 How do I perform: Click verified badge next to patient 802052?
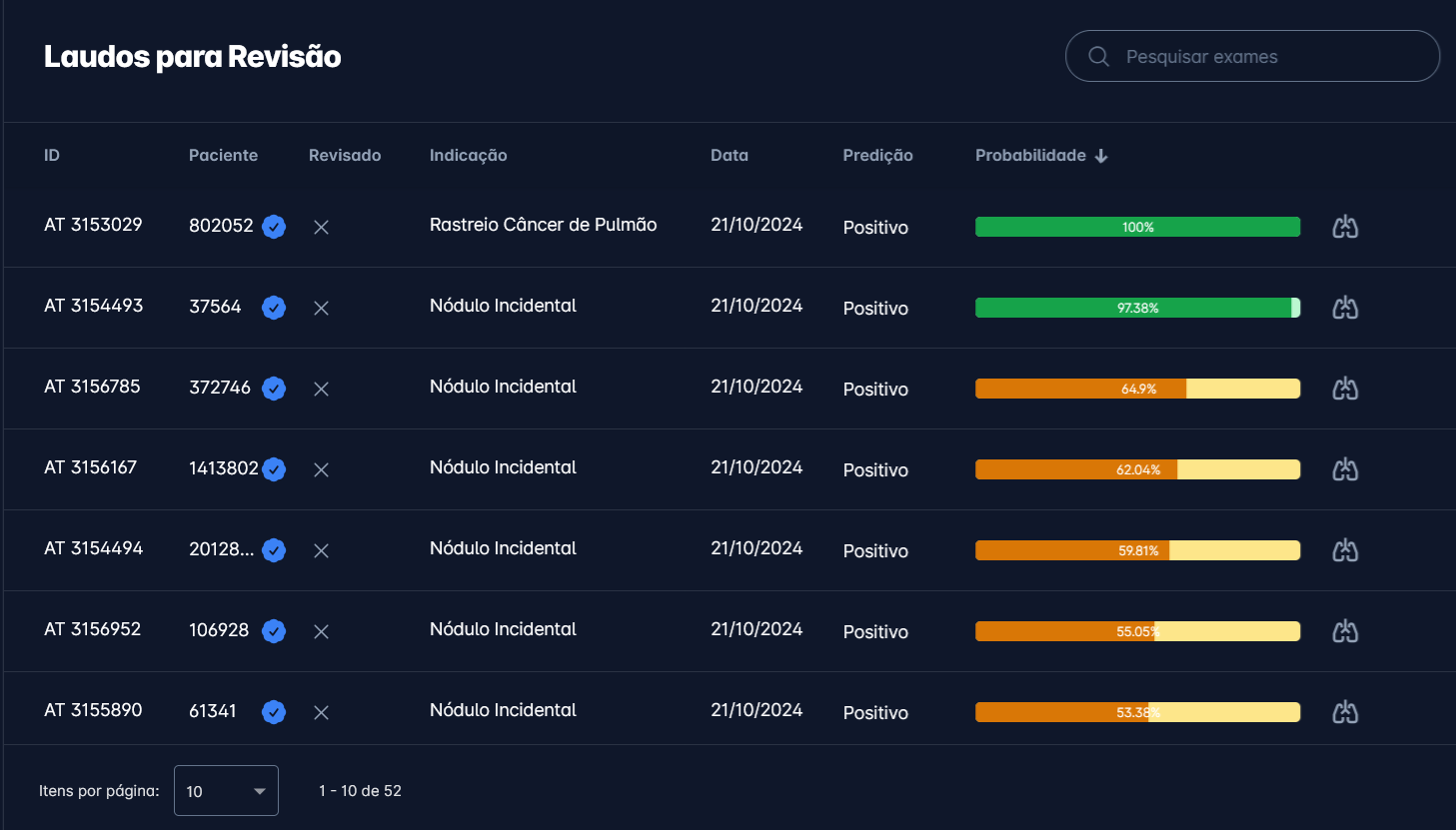(274, 227)
